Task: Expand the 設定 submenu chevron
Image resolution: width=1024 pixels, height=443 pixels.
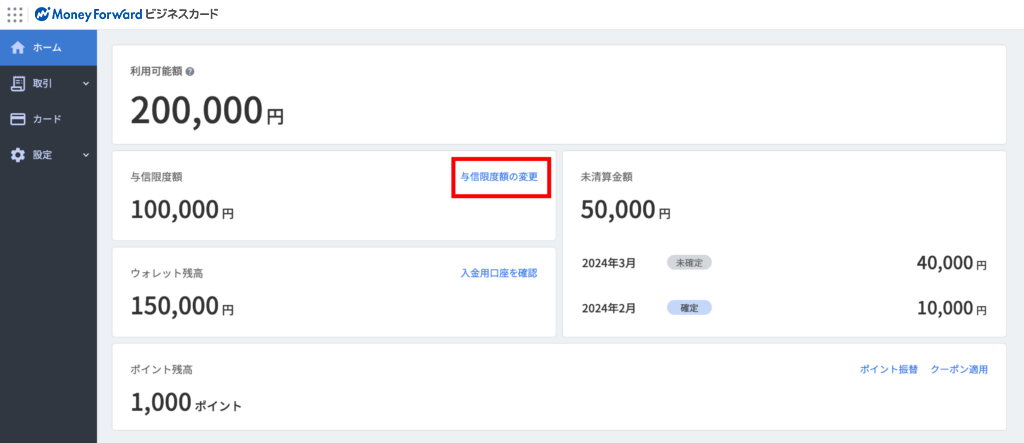Action: coord(86,155)
